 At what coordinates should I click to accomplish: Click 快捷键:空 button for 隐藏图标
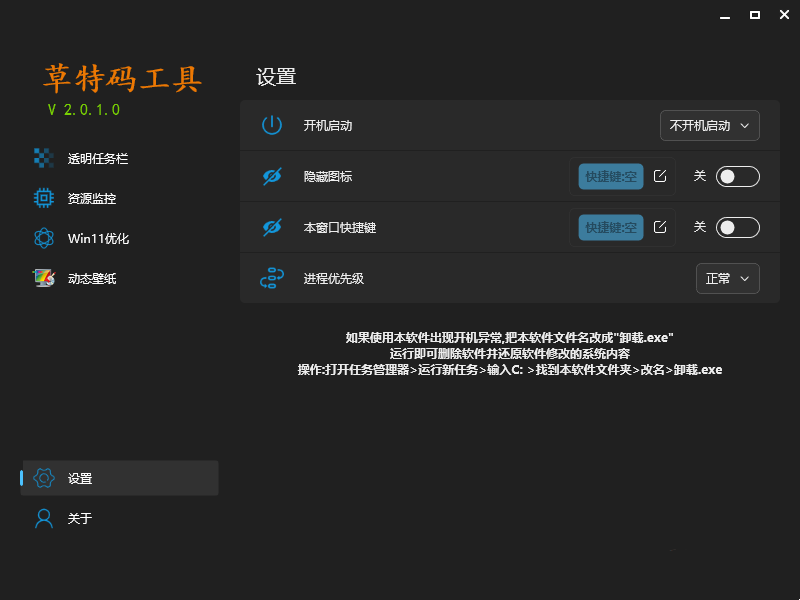610,176
